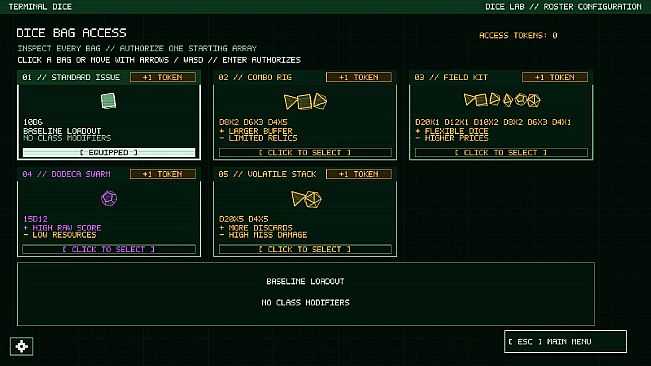This screenshot has height=366, width=651.
Task: Click "- Low Resources" drawback text
Action: click(x=60, y=235)
